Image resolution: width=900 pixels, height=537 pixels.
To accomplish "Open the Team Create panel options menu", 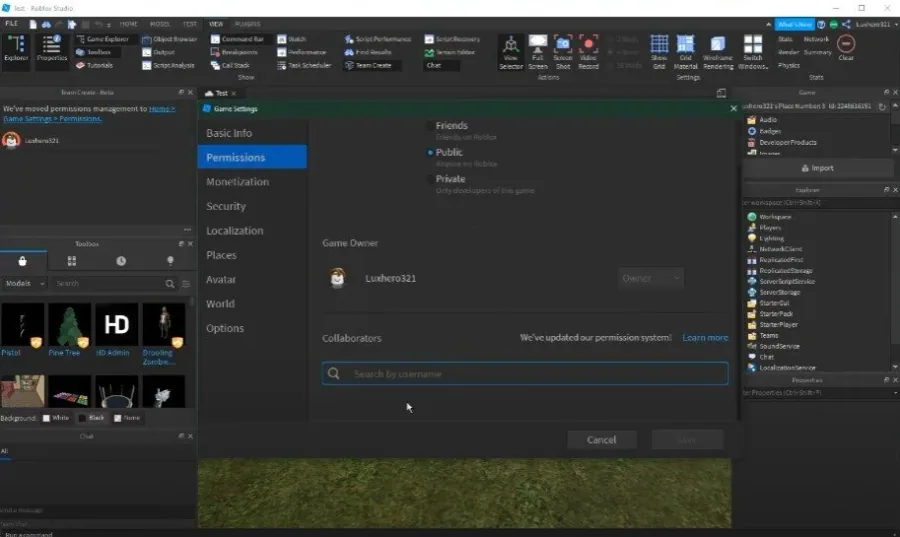I will [187, 229].
